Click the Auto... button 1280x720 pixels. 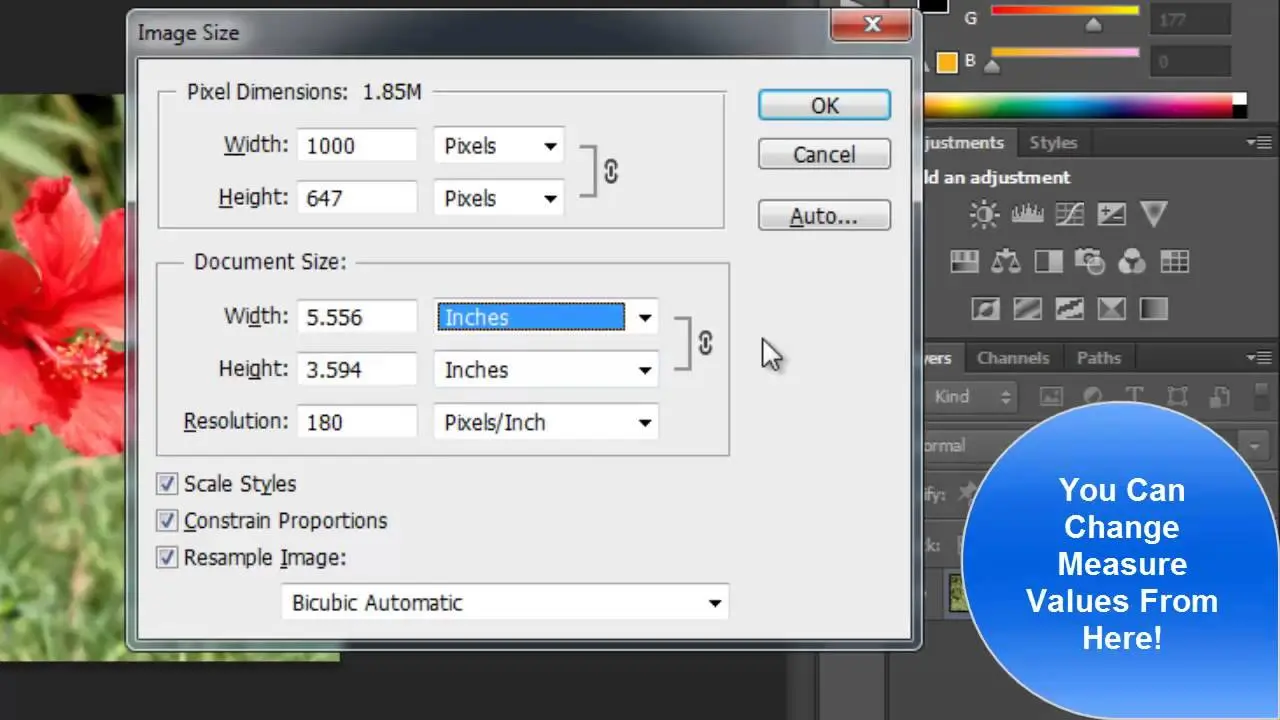(824, 216)
